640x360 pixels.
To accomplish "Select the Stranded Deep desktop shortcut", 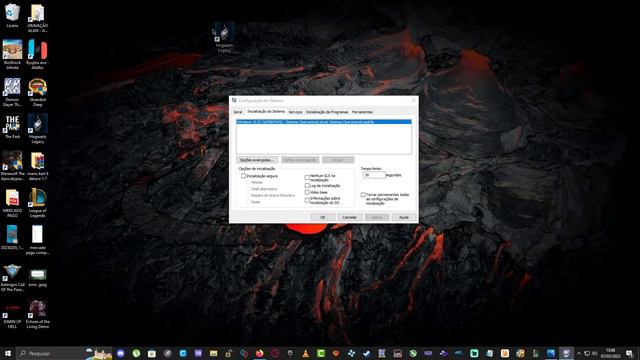I will [38, 91].
